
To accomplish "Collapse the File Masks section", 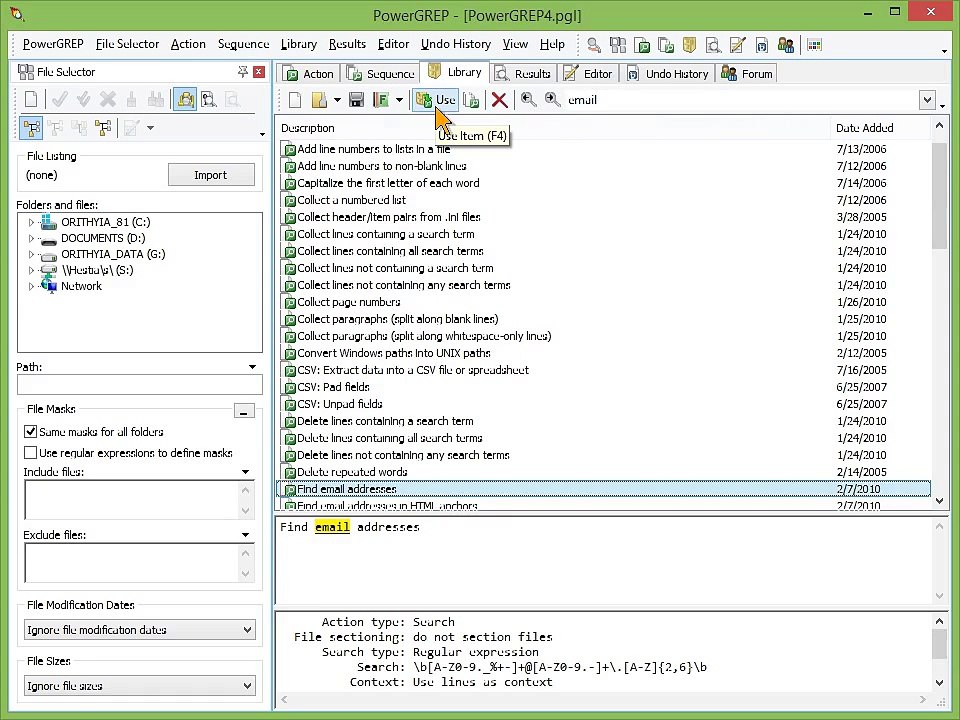I will click(x=244, y=411).
